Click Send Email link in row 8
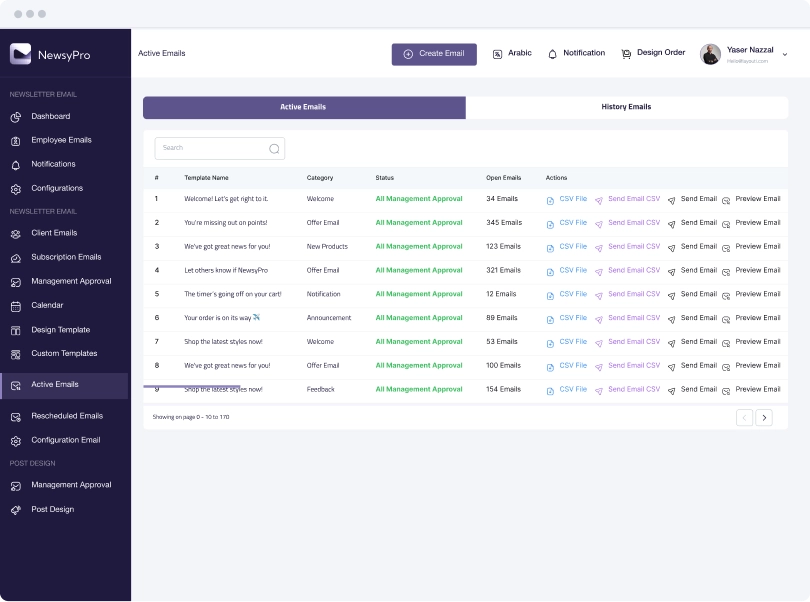 click(699, 365)
